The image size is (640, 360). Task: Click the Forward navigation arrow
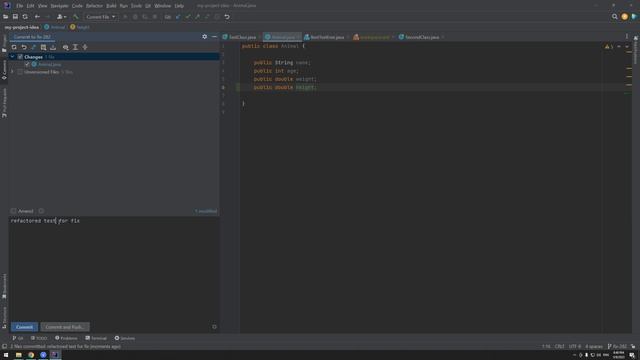[x=47, y=17]
